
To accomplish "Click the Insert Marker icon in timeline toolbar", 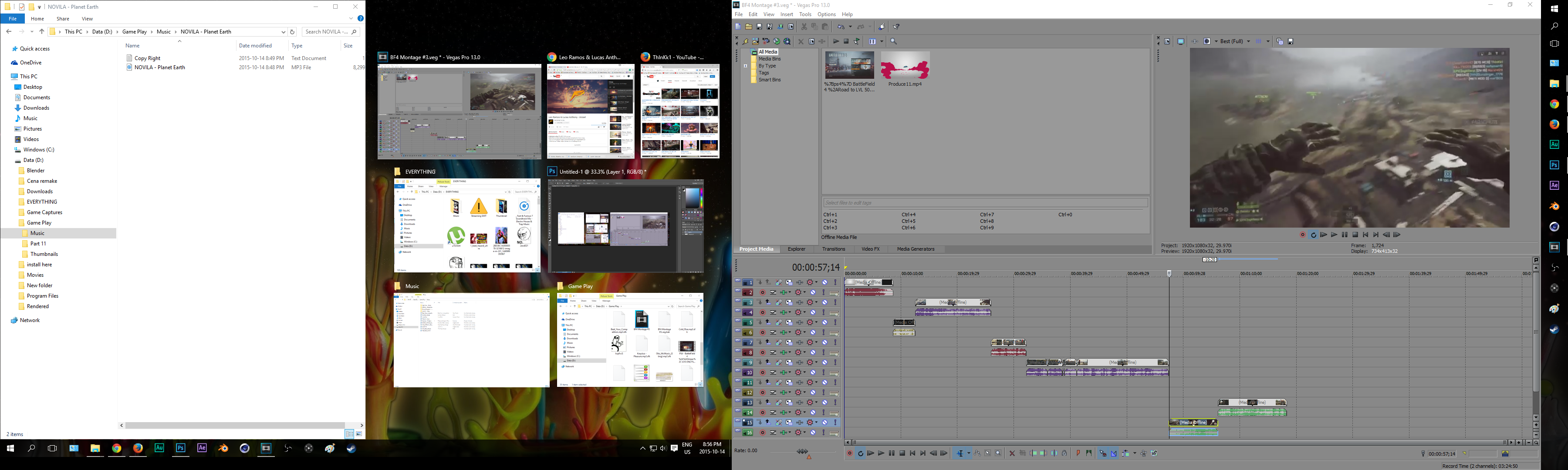I will point(1078,453).
